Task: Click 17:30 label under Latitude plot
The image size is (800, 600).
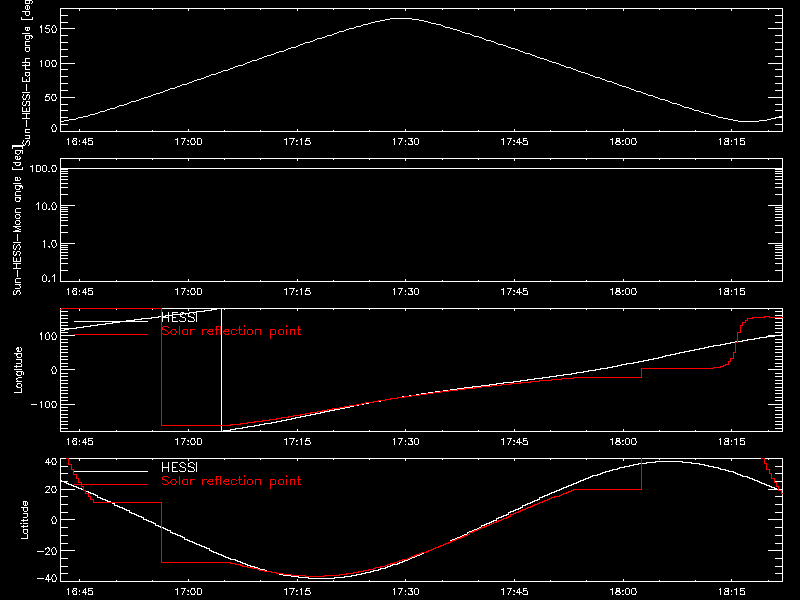Action: pyautogui.click(x=406, y=592)
